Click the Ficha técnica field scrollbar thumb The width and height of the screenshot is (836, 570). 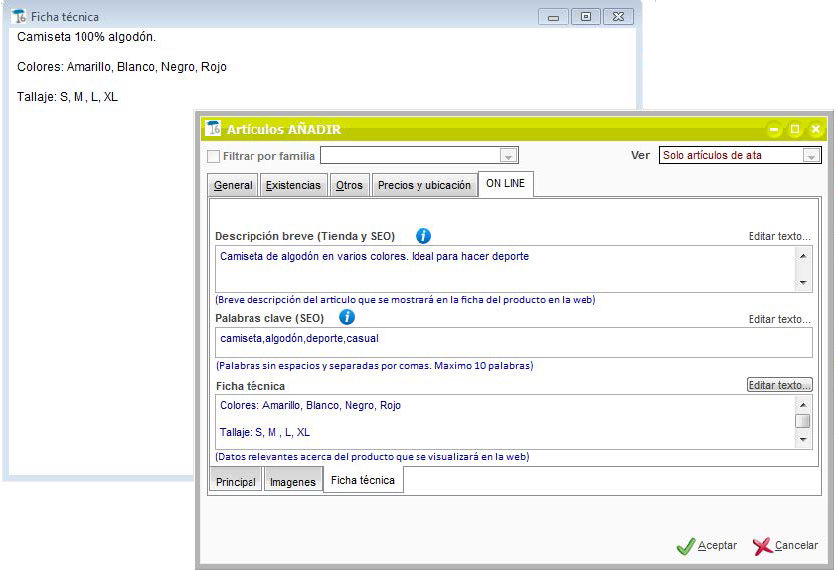pos(803,421)
